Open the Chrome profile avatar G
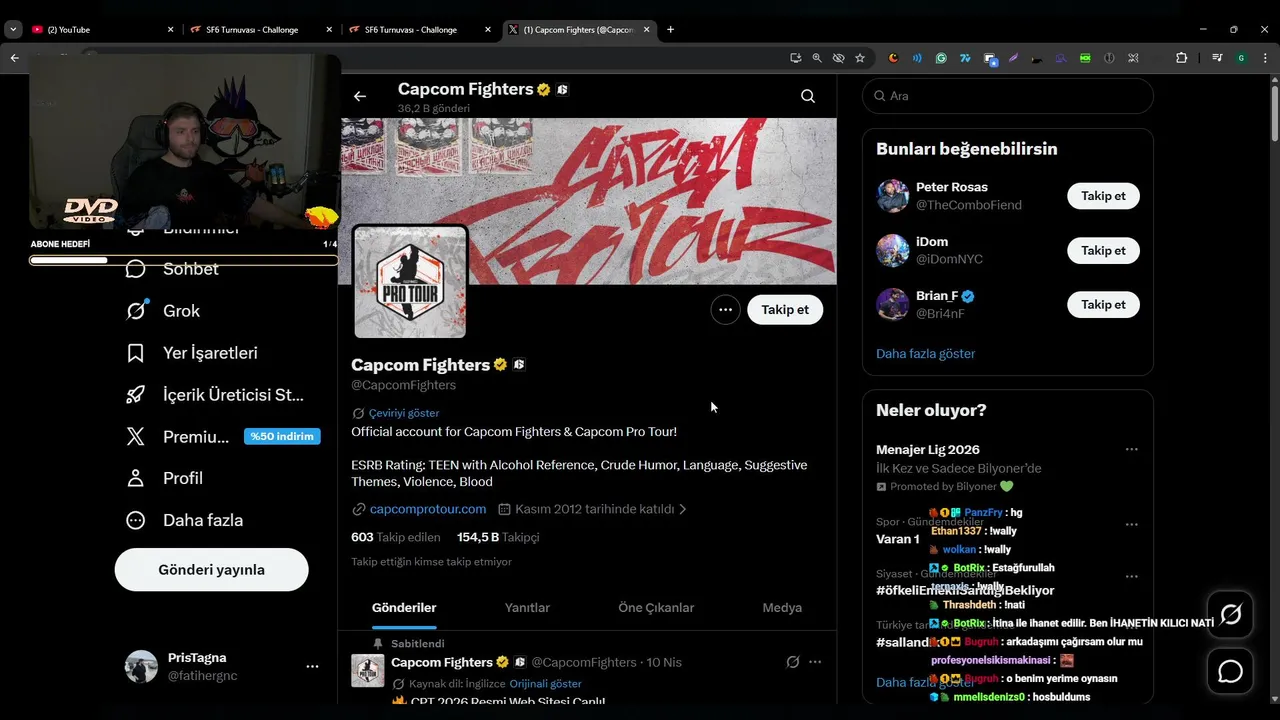 [1241, 58]
